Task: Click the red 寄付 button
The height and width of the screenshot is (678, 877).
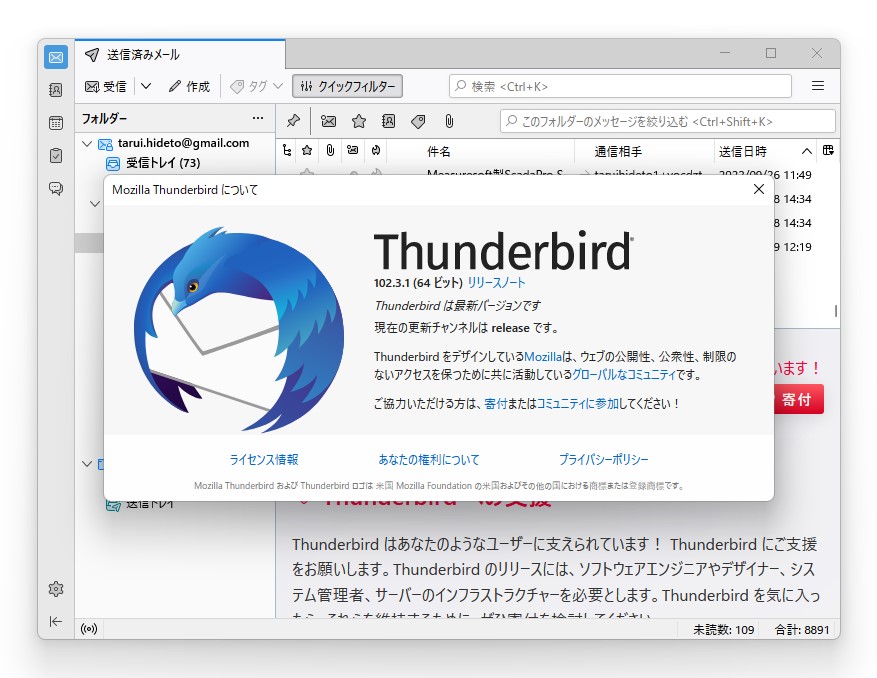Action: point(797,399)
